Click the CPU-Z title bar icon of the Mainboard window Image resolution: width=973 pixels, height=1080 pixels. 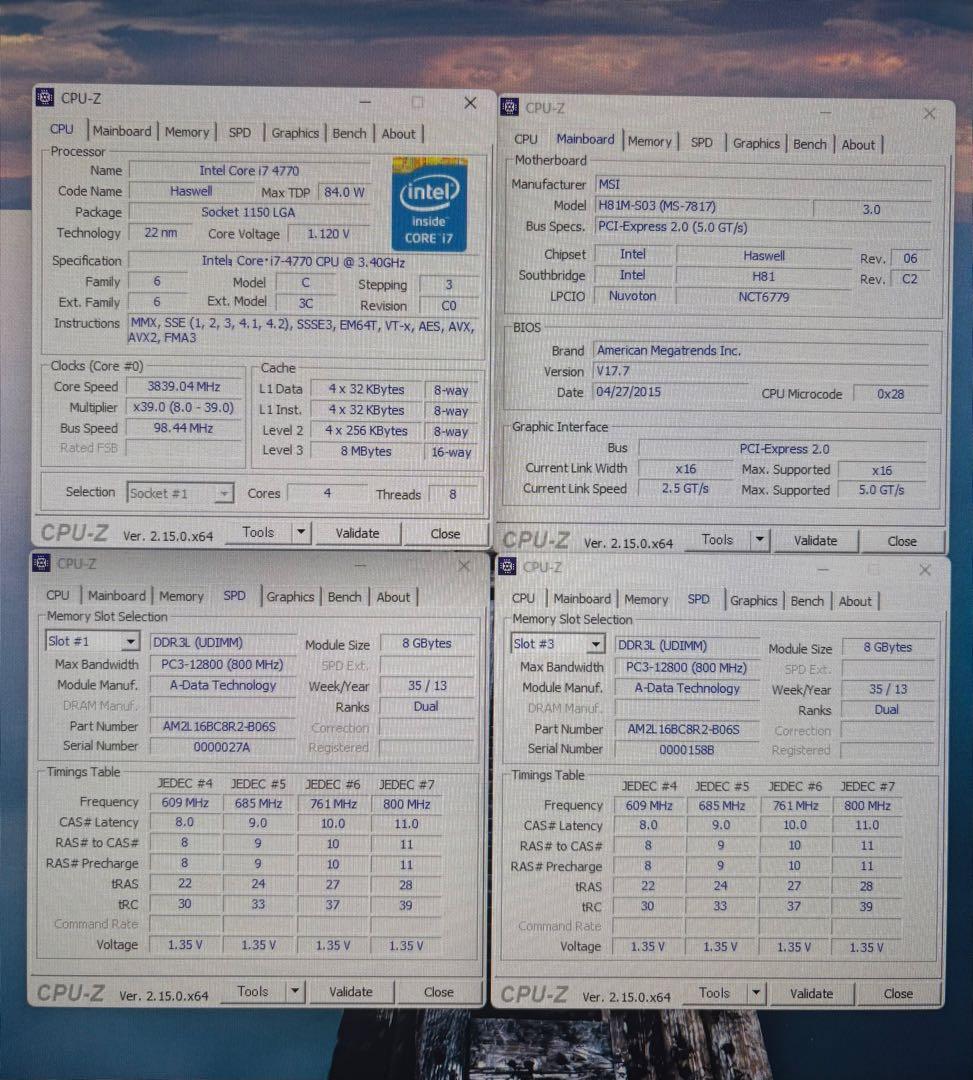509,107
